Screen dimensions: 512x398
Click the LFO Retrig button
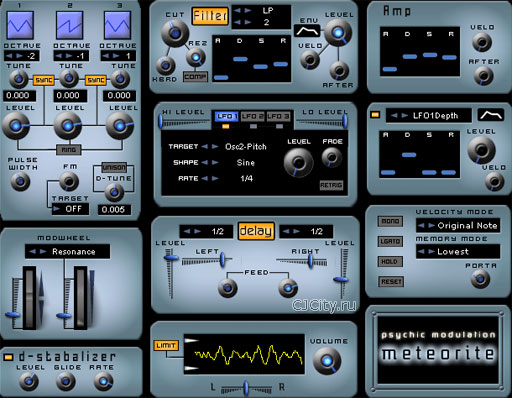click(x=331, y=185)
